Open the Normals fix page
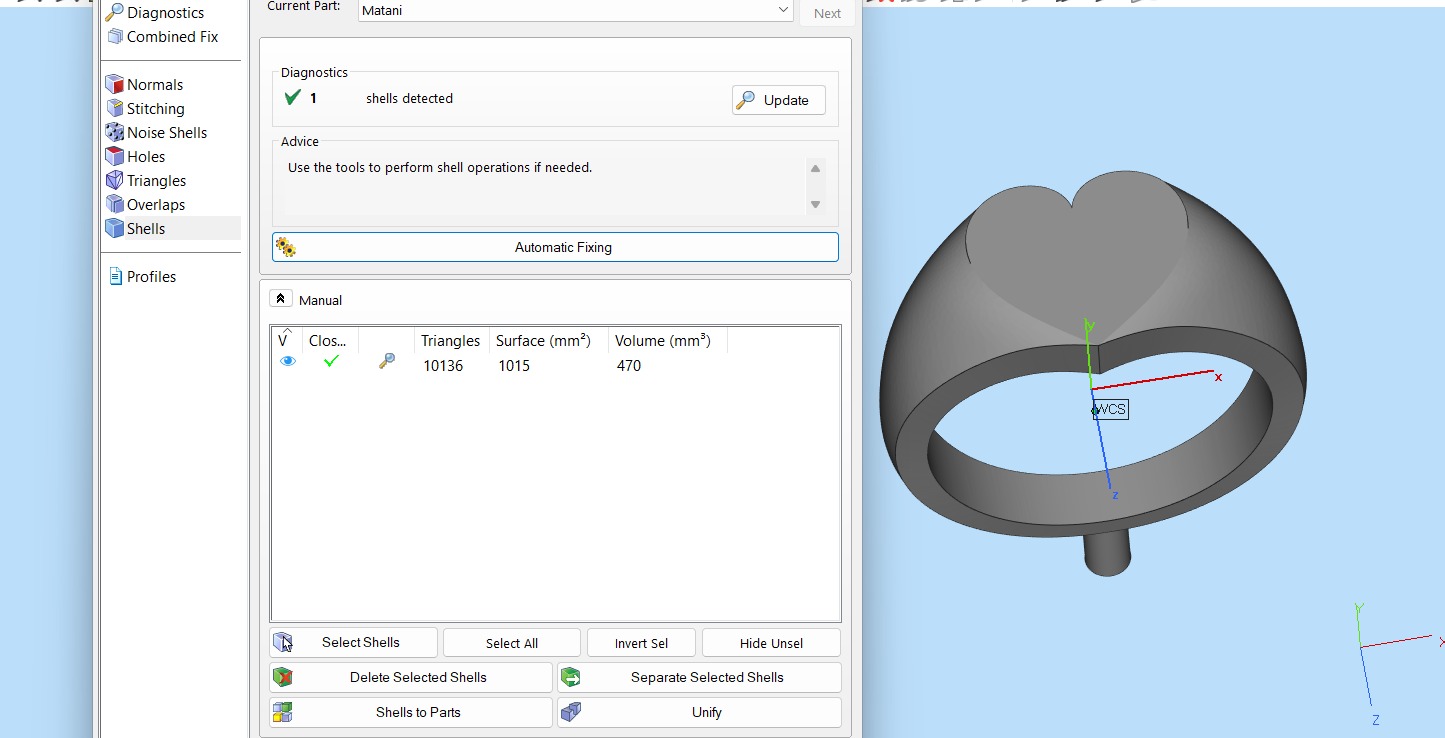This screenshot has height=738, width=1445. [x=145, y=85]
